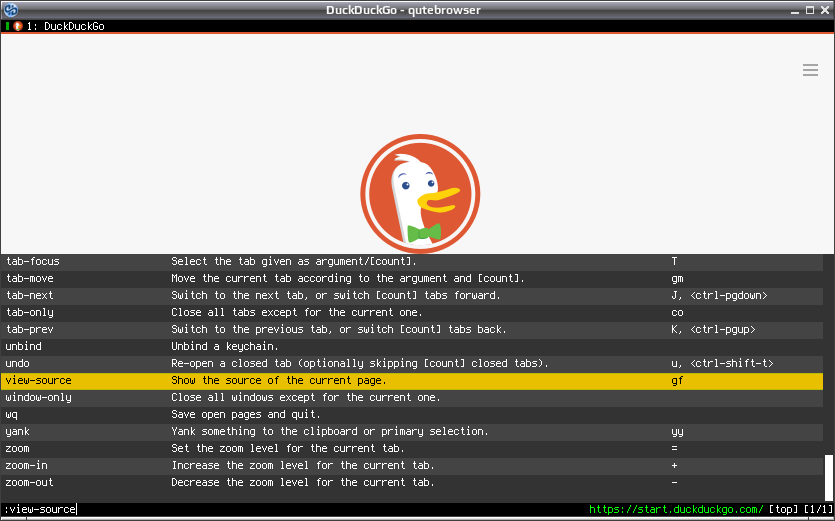Image resolution: width=835 pixels, height=521 pixels.
Task: Minimize the qutebrowser window
Action: (x=795, y=10)
